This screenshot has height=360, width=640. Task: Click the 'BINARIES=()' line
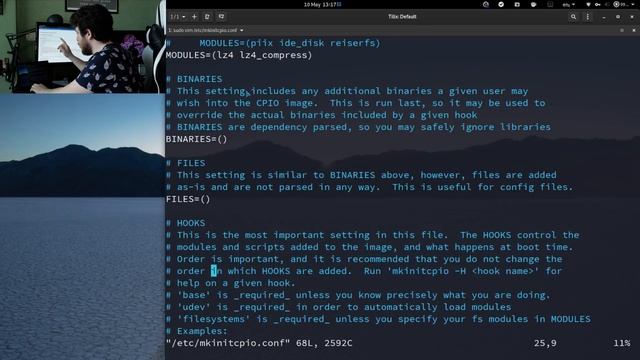click(x=196, y=139)
